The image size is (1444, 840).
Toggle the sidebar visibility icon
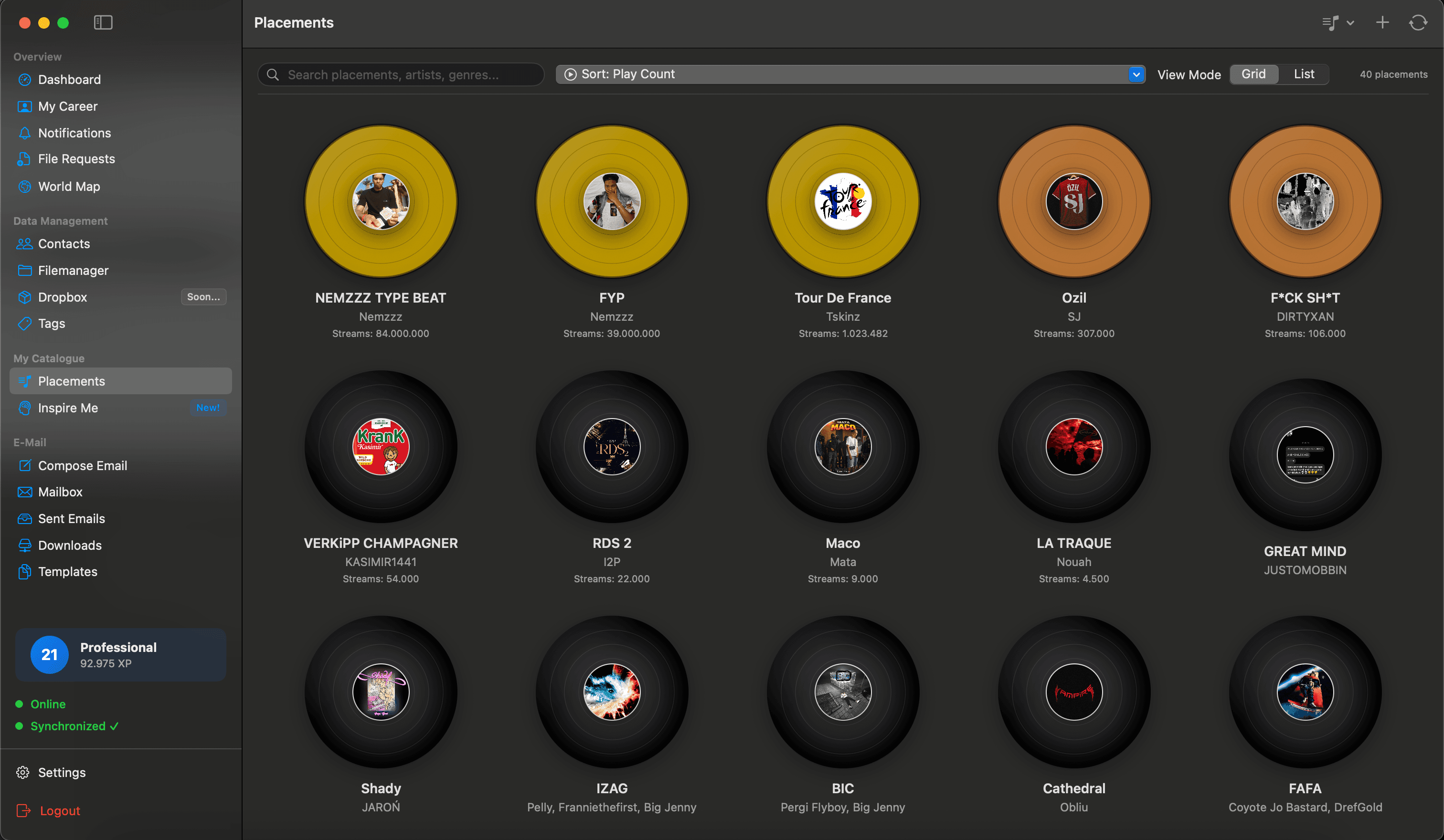click(x=103, y=22)
